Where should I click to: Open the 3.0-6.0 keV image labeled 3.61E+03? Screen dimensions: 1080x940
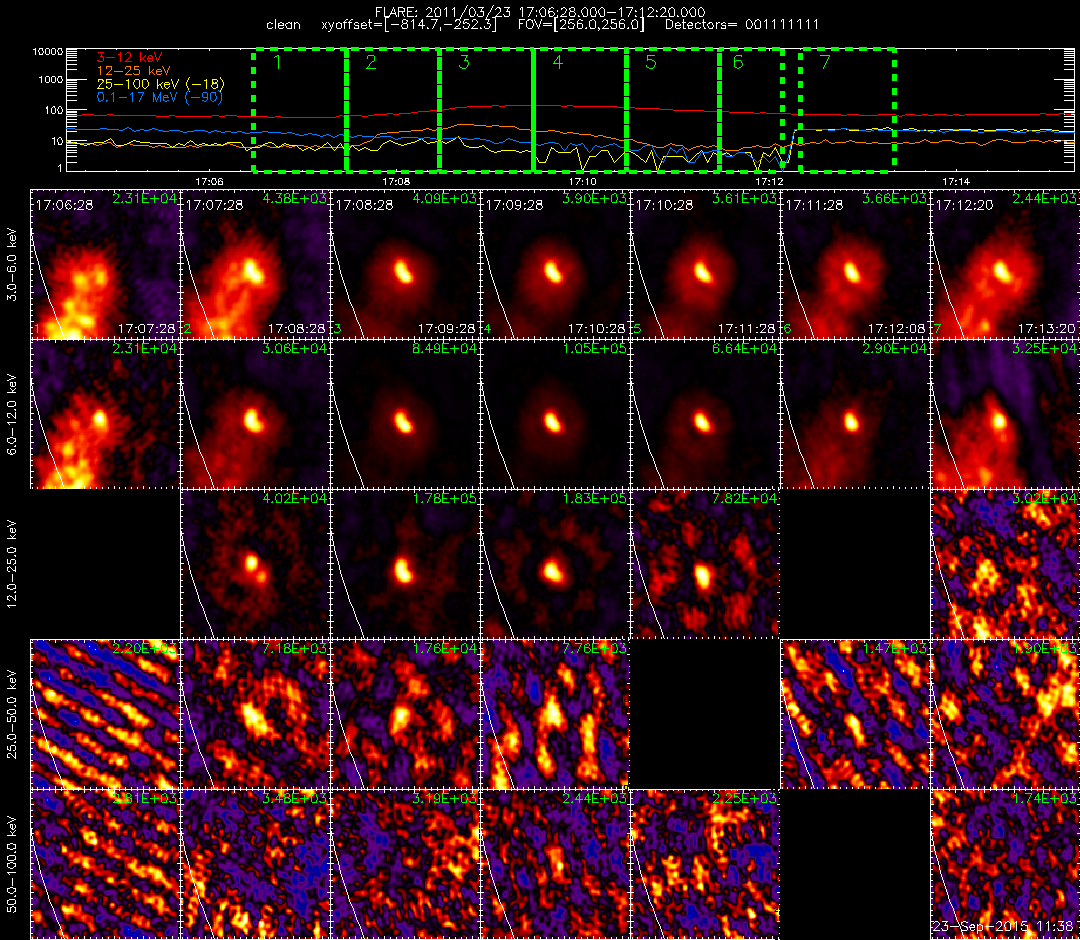705,265
